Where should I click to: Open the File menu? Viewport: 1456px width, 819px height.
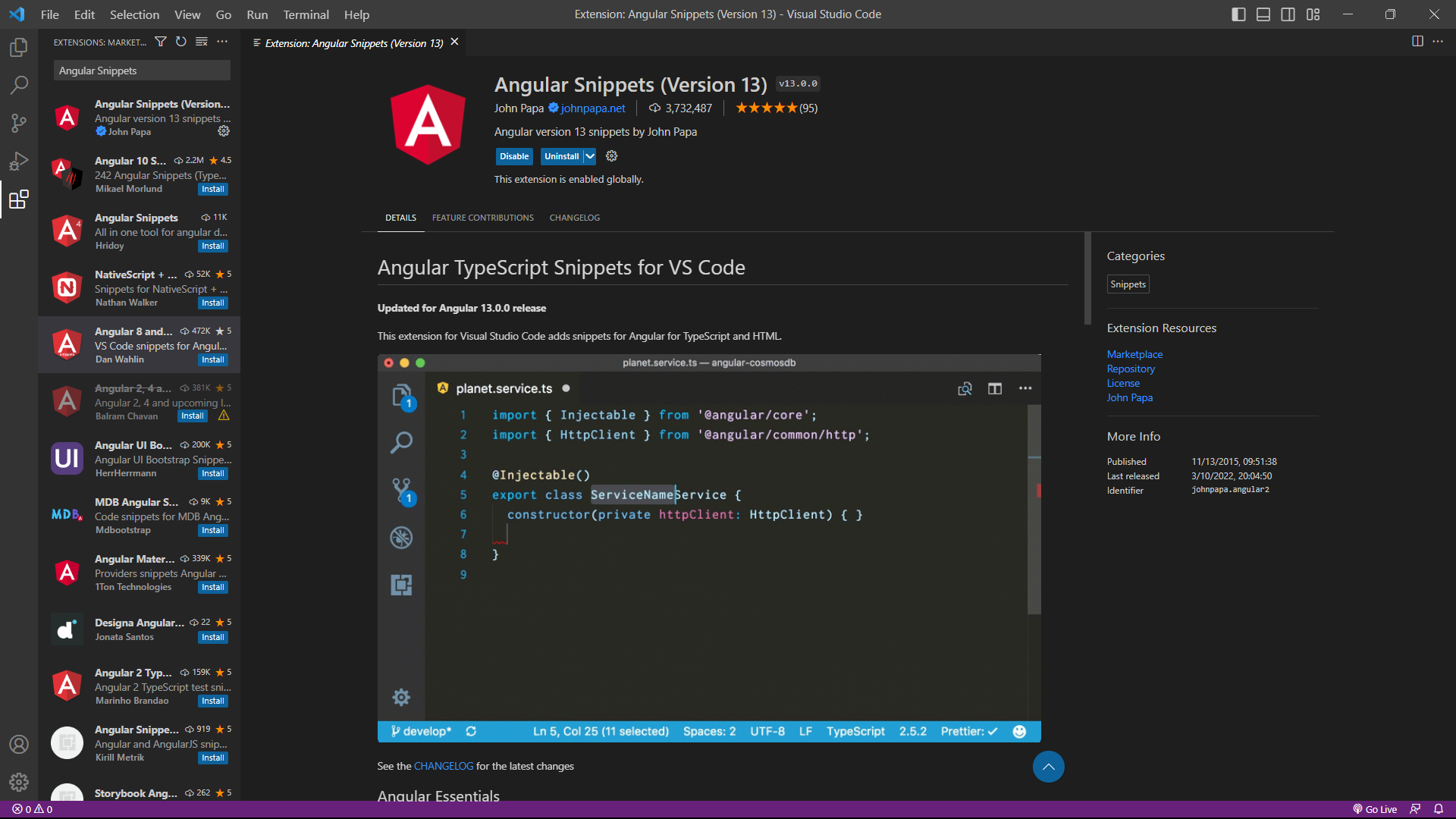click(50, 14)
